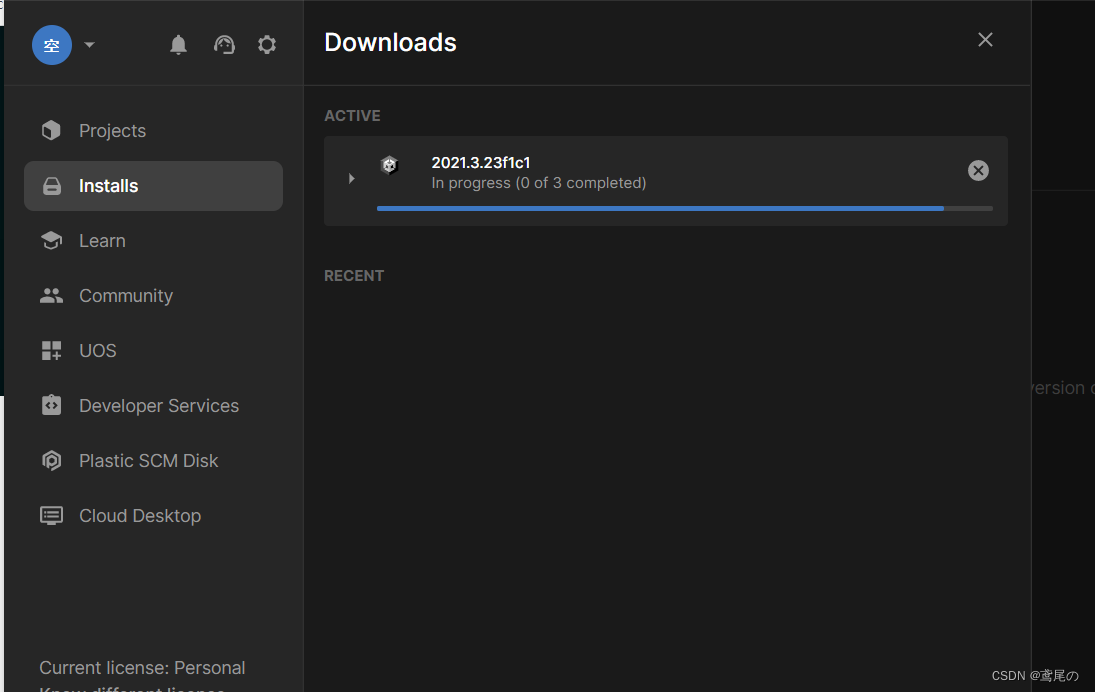
Task: Expand the 2021.3.23f1c1 download details
Action: [351, 179]
